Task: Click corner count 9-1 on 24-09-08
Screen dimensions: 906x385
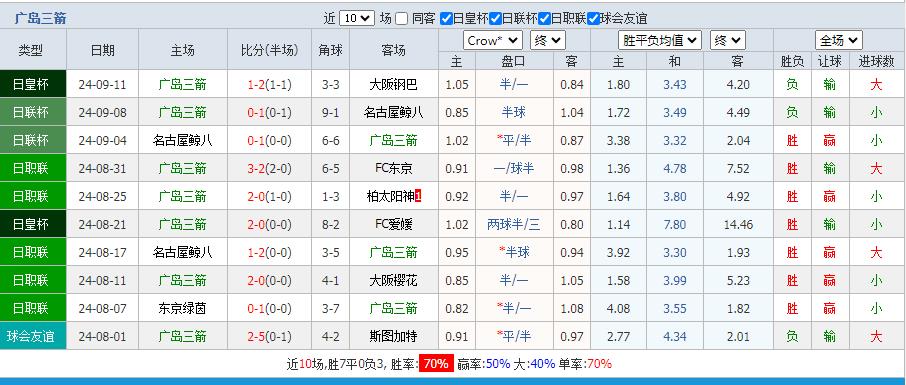Action: [331, 112]
